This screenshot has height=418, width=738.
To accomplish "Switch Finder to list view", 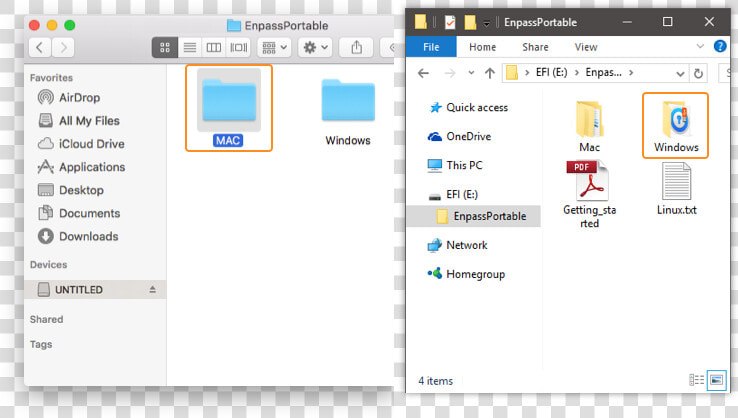I will 190,48.
